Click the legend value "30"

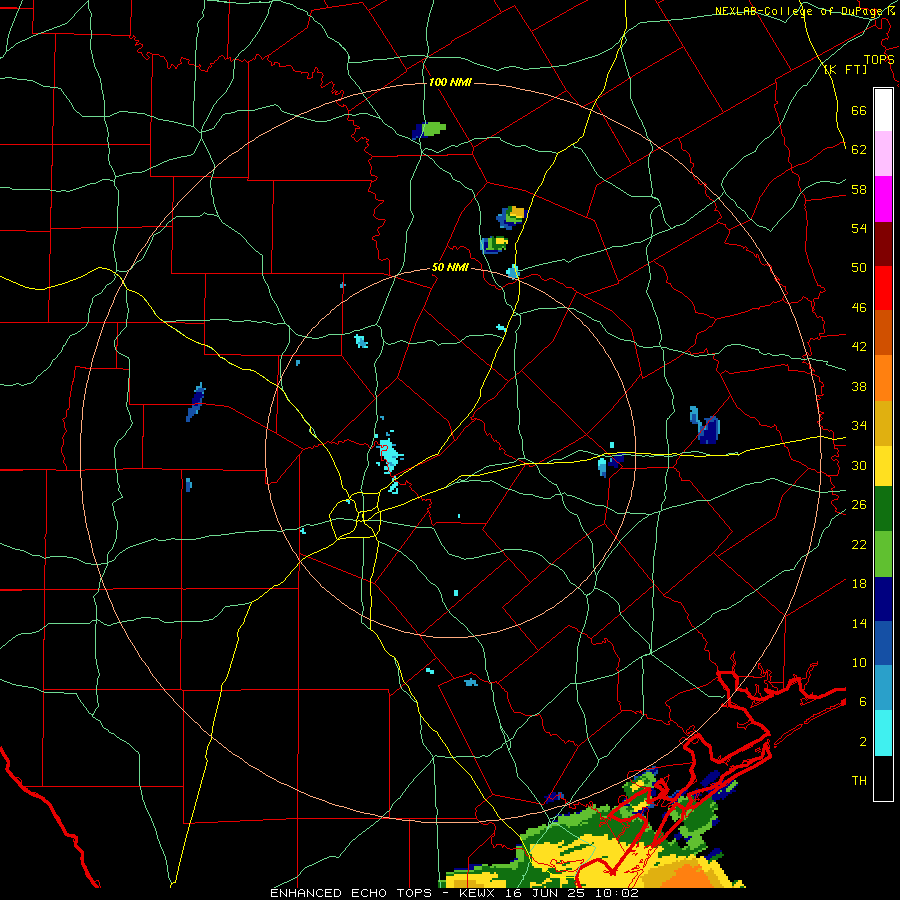click(859, 465)
